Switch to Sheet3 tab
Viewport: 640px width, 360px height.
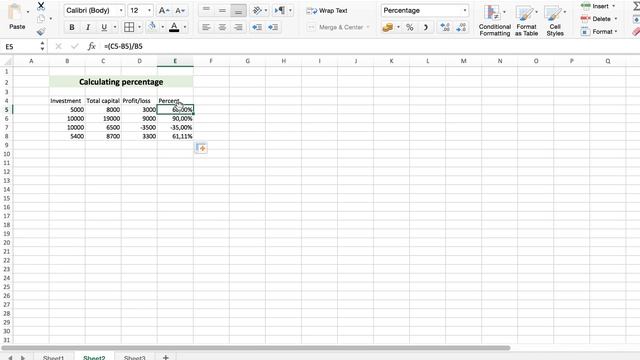135,357
